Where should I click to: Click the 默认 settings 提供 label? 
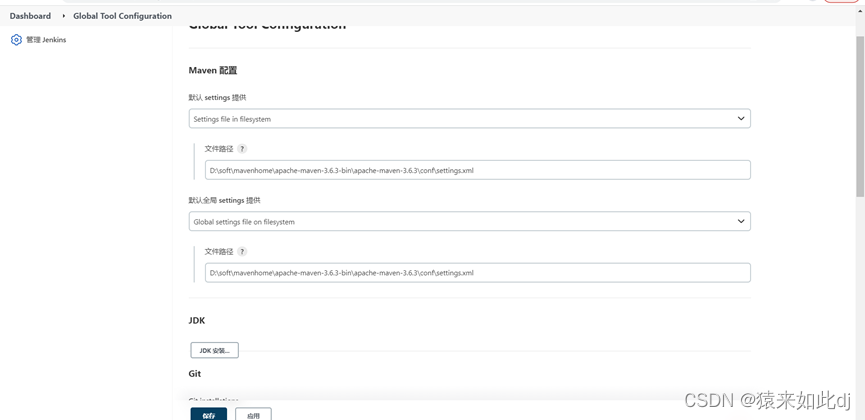pyautogui.click(x=217, y=97)
